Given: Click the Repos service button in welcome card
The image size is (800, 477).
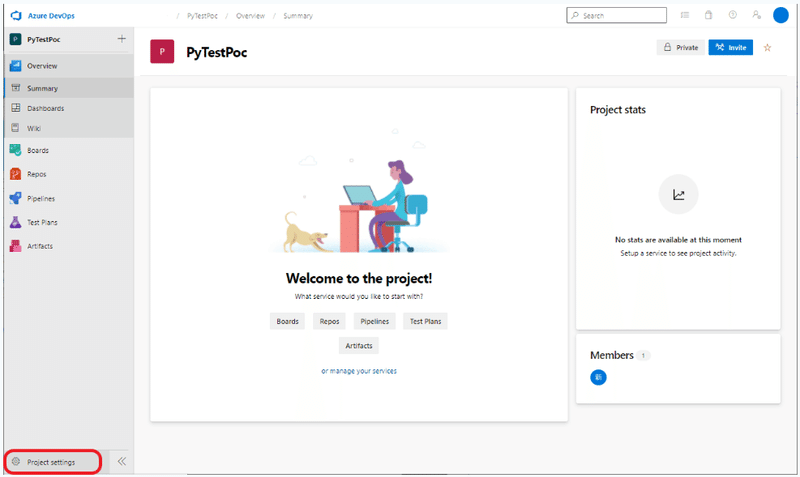Looking at the screenshot, I should 329,321.
